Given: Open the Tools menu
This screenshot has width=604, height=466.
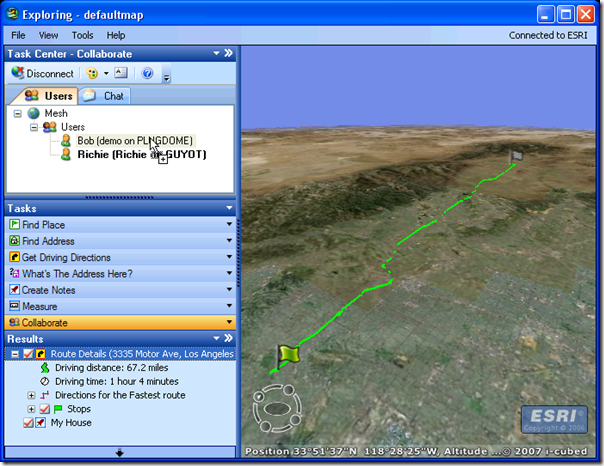Looking at the screenshot, I should (x=82, y=35).
